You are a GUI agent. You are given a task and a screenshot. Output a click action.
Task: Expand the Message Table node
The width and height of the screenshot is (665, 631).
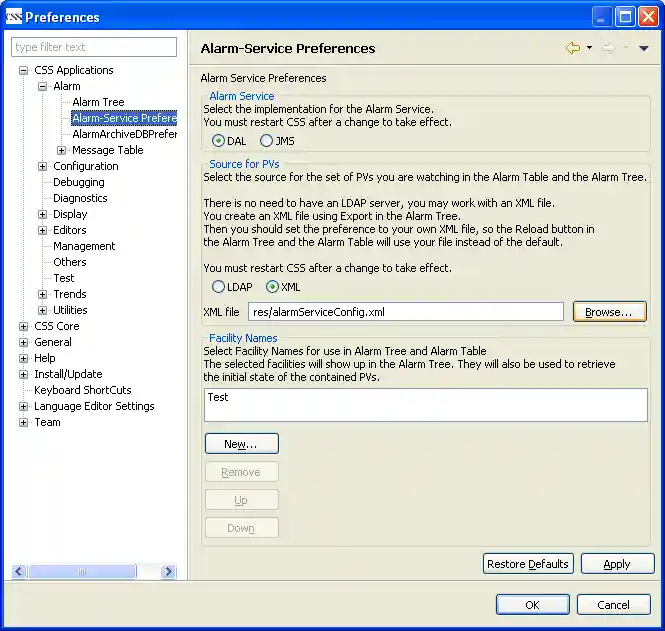pos(62,151)
